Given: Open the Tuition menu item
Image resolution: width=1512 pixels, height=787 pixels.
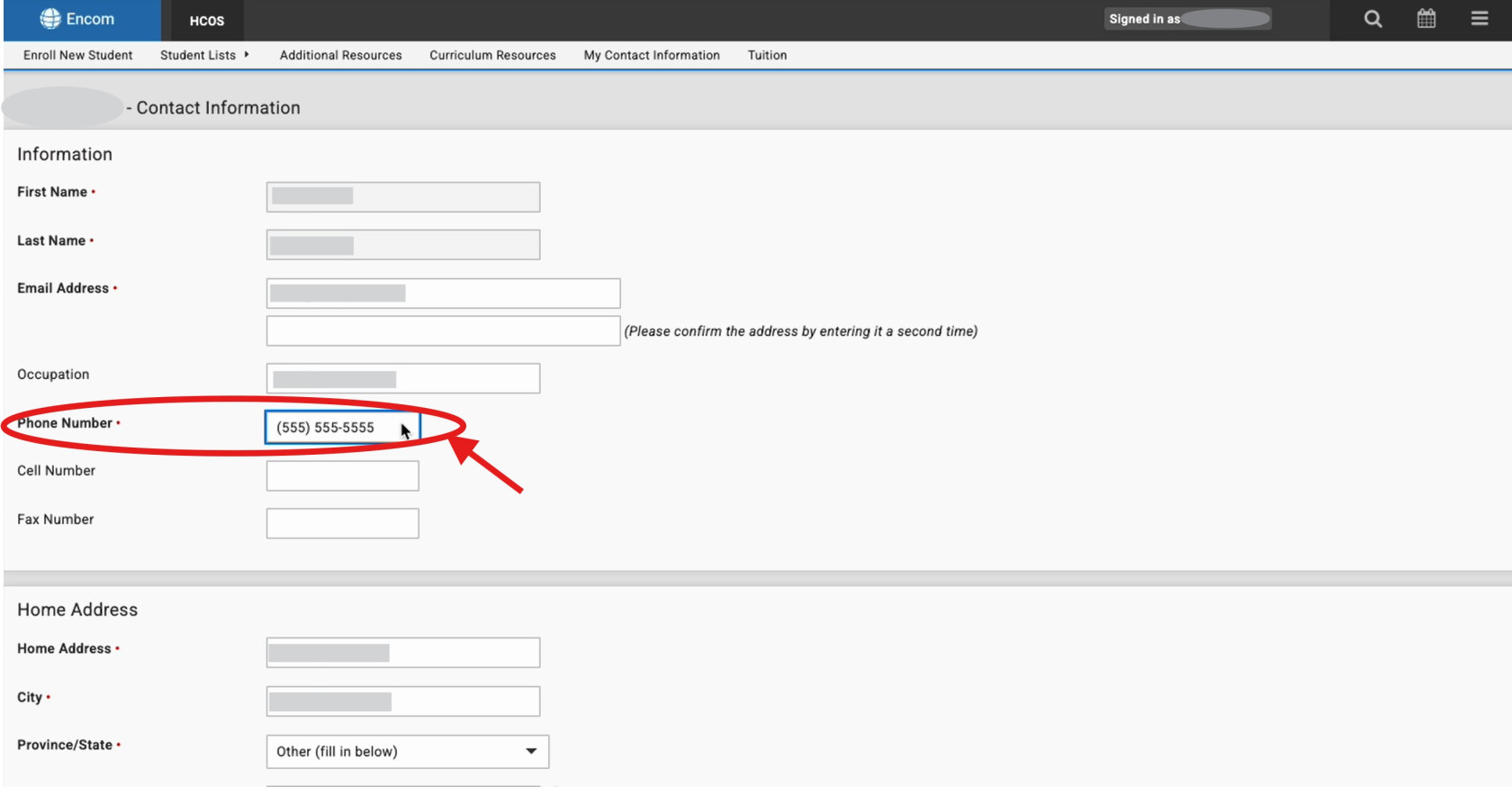Looking at the screenshot, I should point(767,55).
